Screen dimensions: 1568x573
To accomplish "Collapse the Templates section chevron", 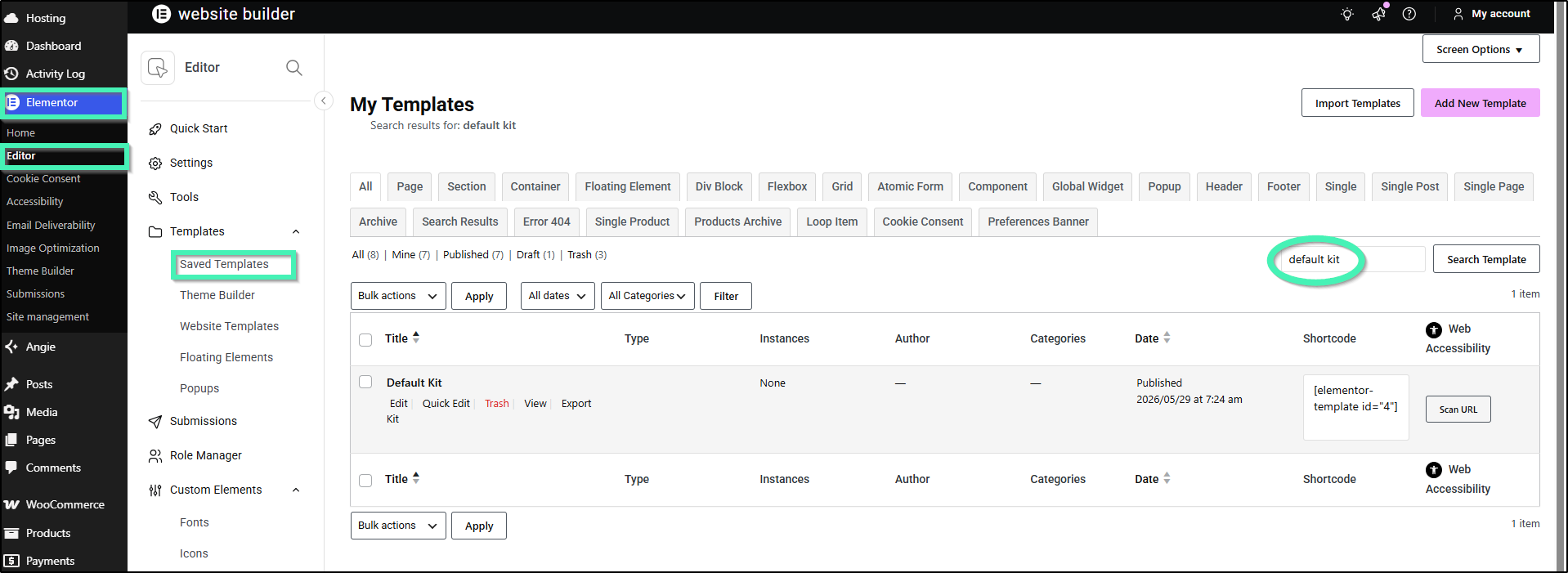I will tap(296, 232).
